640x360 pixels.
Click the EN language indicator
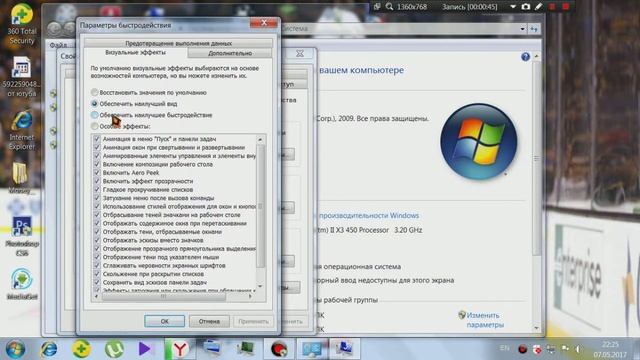[504, 348]
